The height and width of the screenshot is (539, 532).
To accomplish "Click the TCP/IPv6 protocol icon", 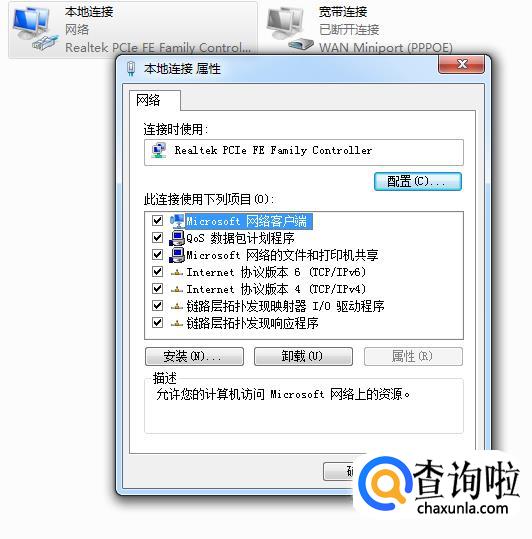I will [177, 273].
